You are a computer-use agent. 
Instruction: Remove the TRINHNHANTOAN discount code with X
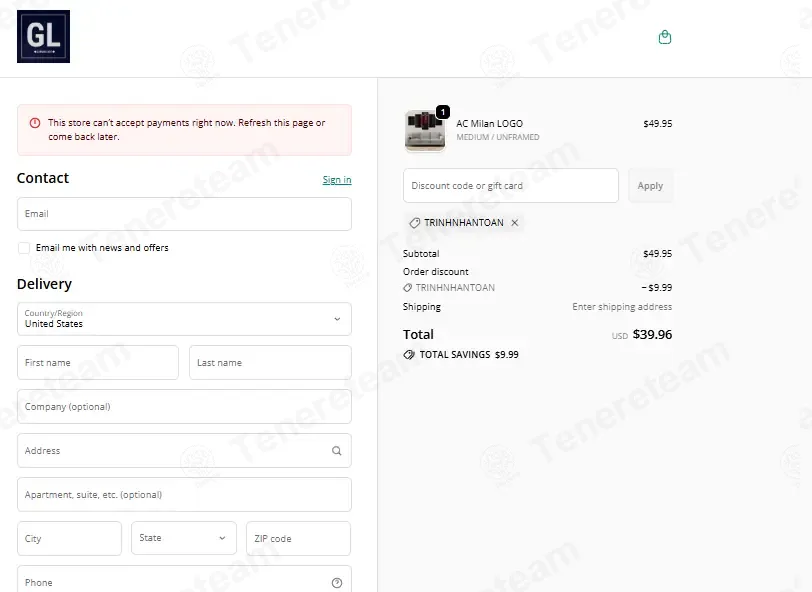(515, 223)
